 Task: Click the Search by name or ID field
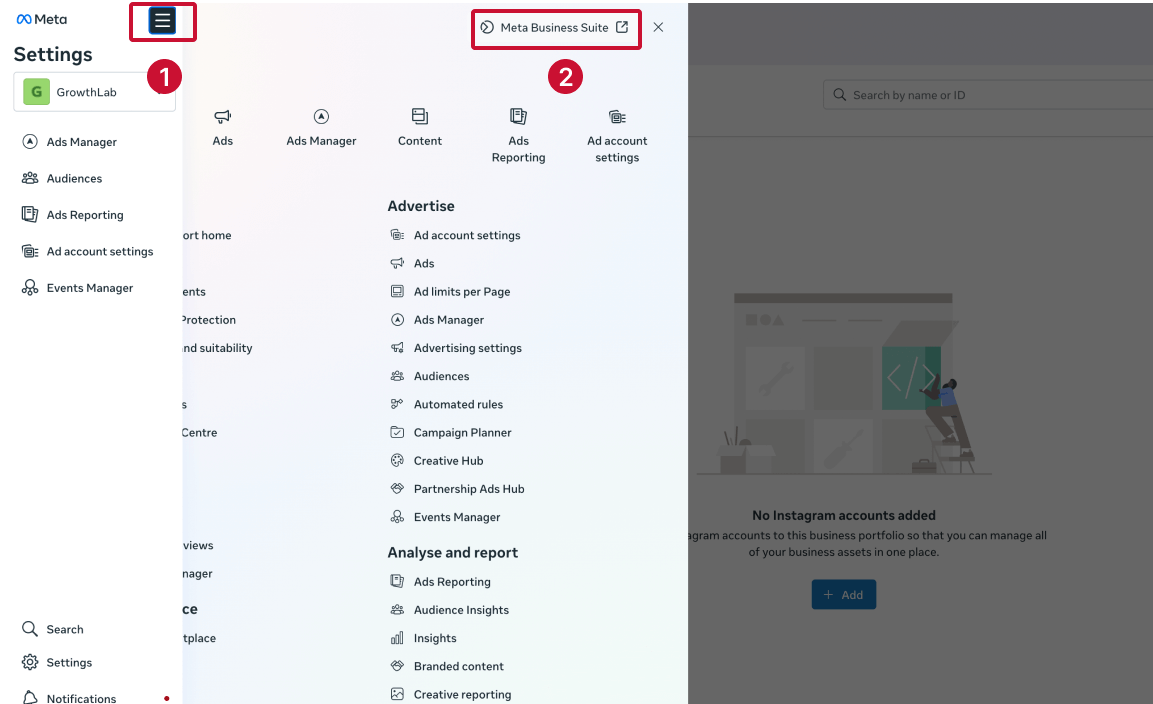(988, 95)
